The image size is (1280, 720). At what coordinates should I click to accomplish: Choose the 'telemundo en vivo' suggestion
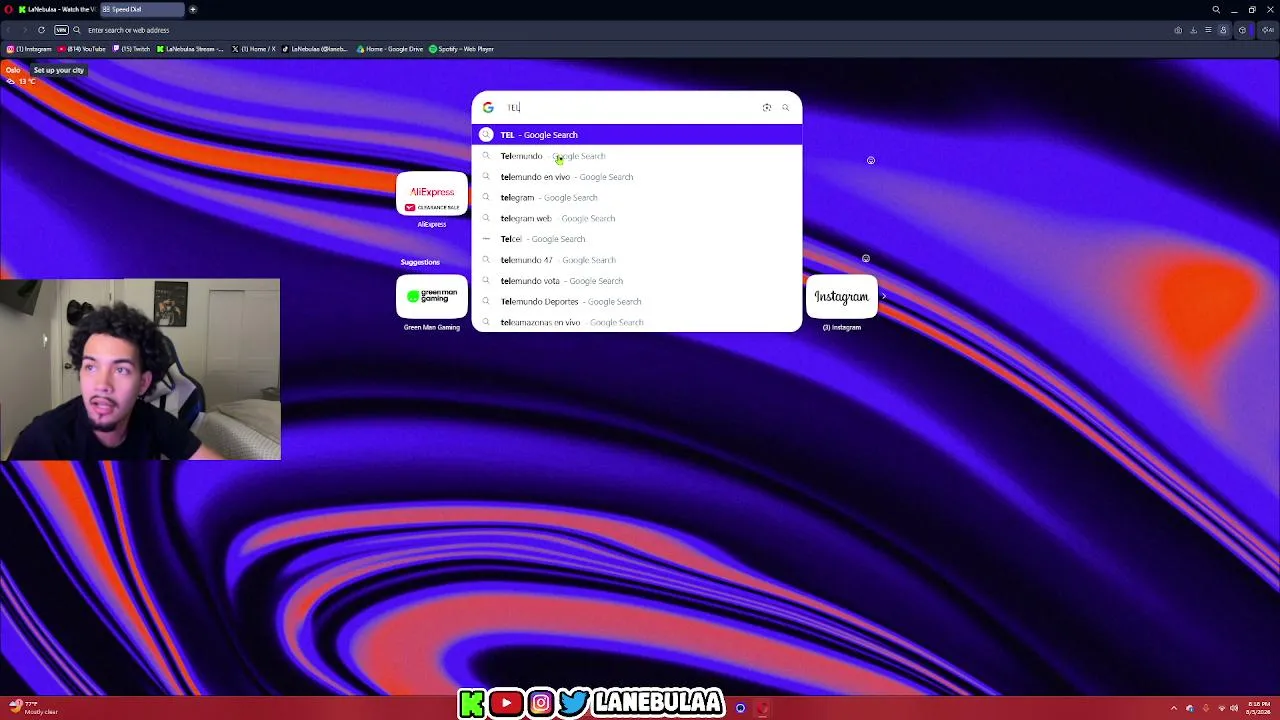(637, 177)
